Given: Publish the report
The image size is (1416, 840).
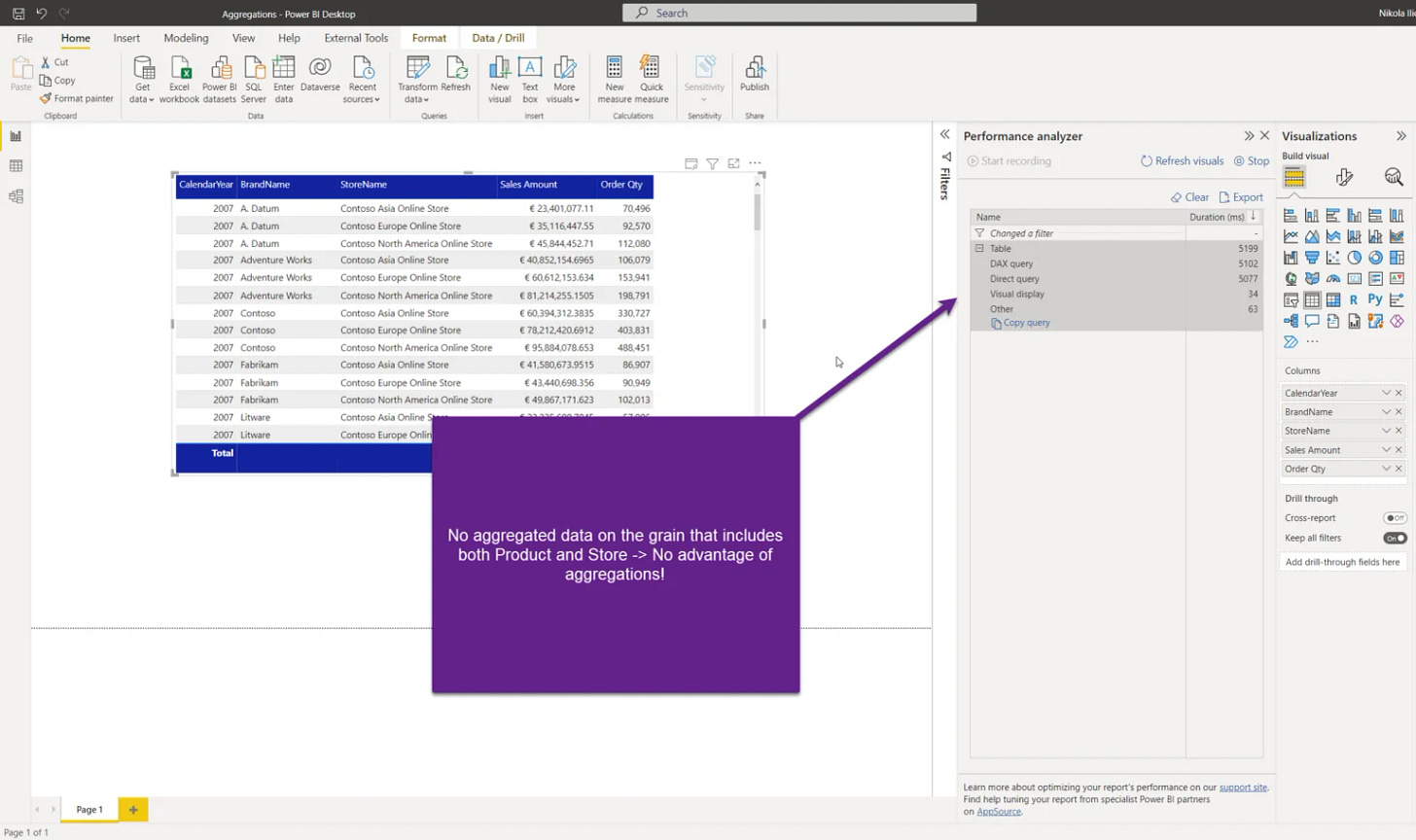Looking at the screenshot, I should pyautogui.click(x=755, y=75).
